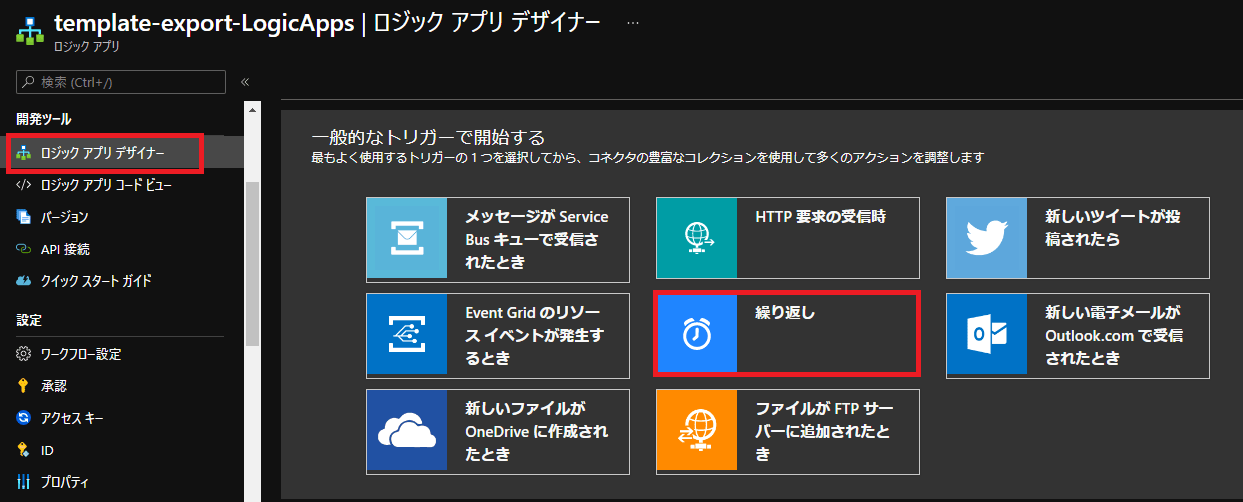Click the key icon beside ID
The height and width of the screenshot is (502, 1243).
pos(24,450)
